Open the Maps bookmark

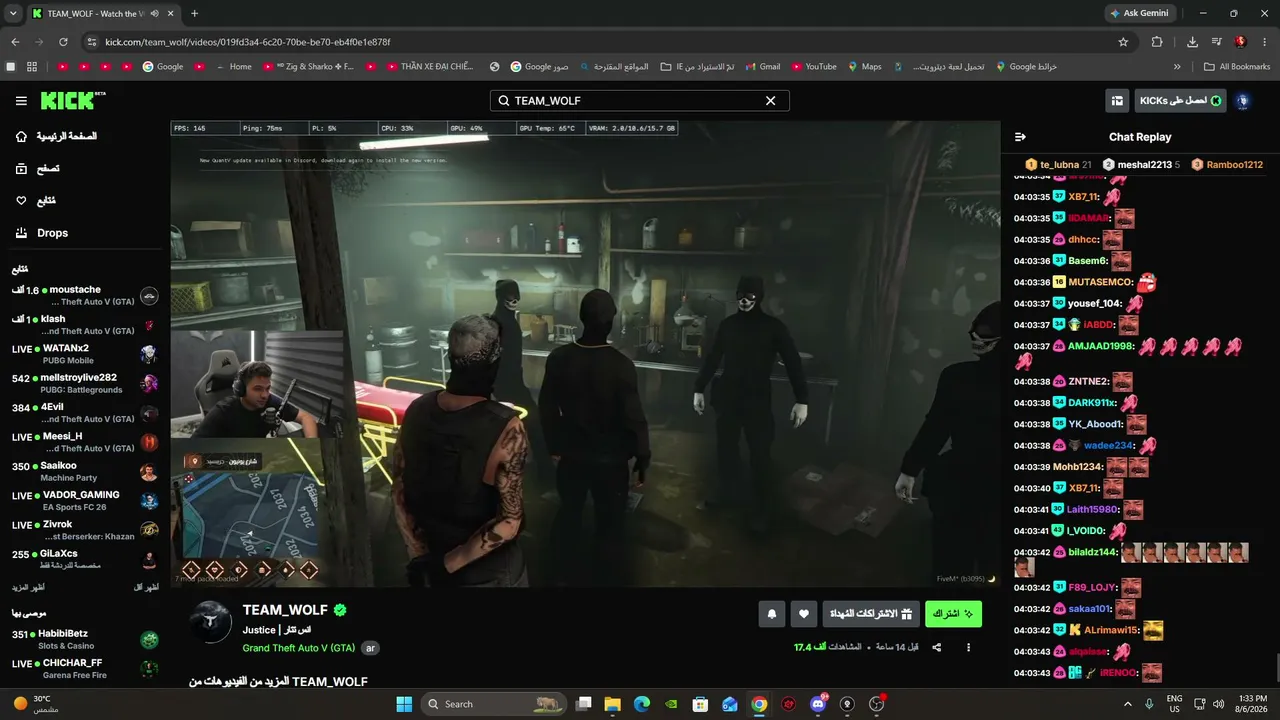865,67
